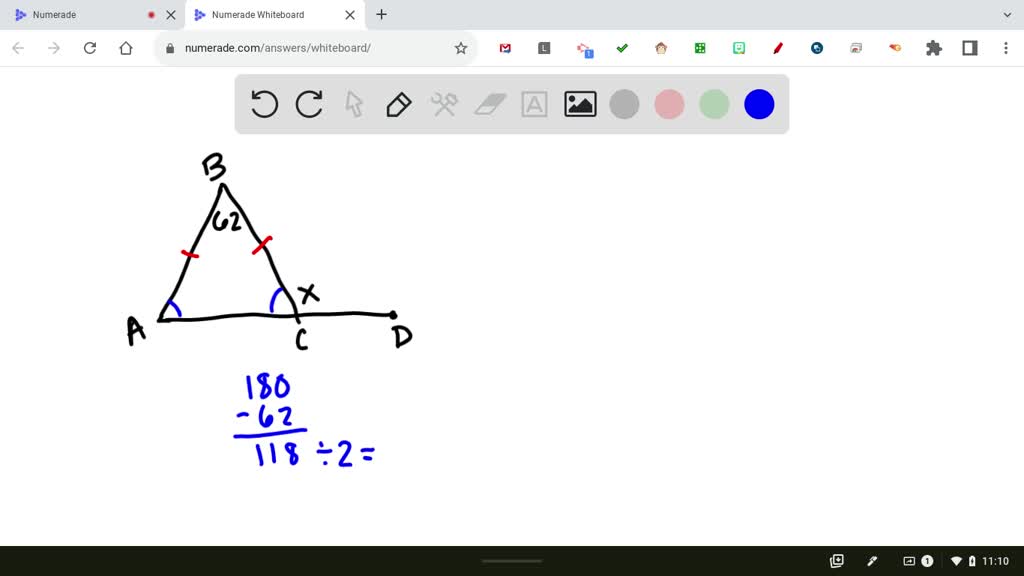
Task: Toggle the bookmark star in the address bar
Action: [459, 47]
